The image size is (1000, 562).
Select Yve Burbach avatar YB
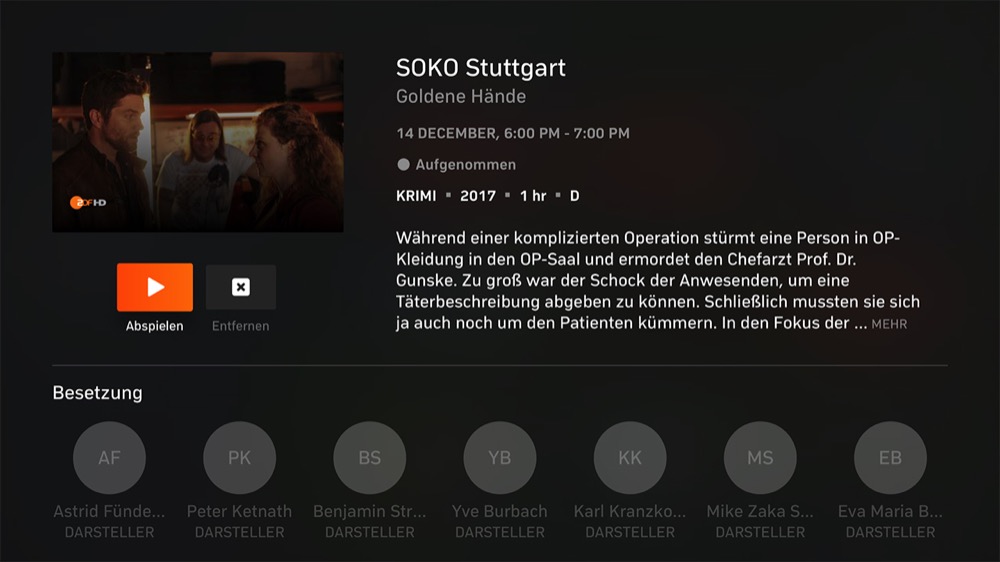(x=499, y=457)
